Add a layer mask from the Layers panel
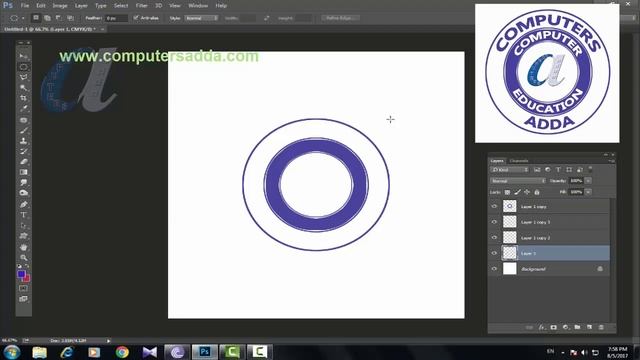This screenshot has height=360, width=640. (x=553, y=327)
